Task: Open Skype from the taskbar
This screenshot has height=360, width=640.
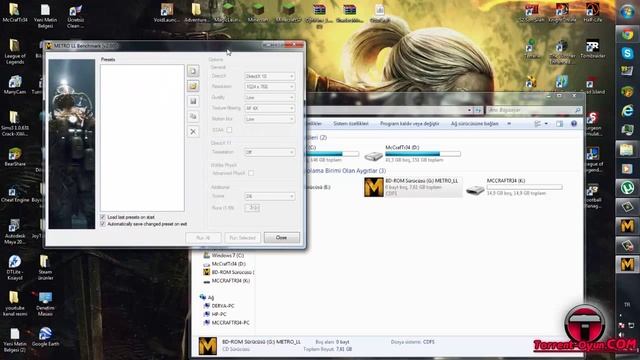Action: tap(627, 53)
